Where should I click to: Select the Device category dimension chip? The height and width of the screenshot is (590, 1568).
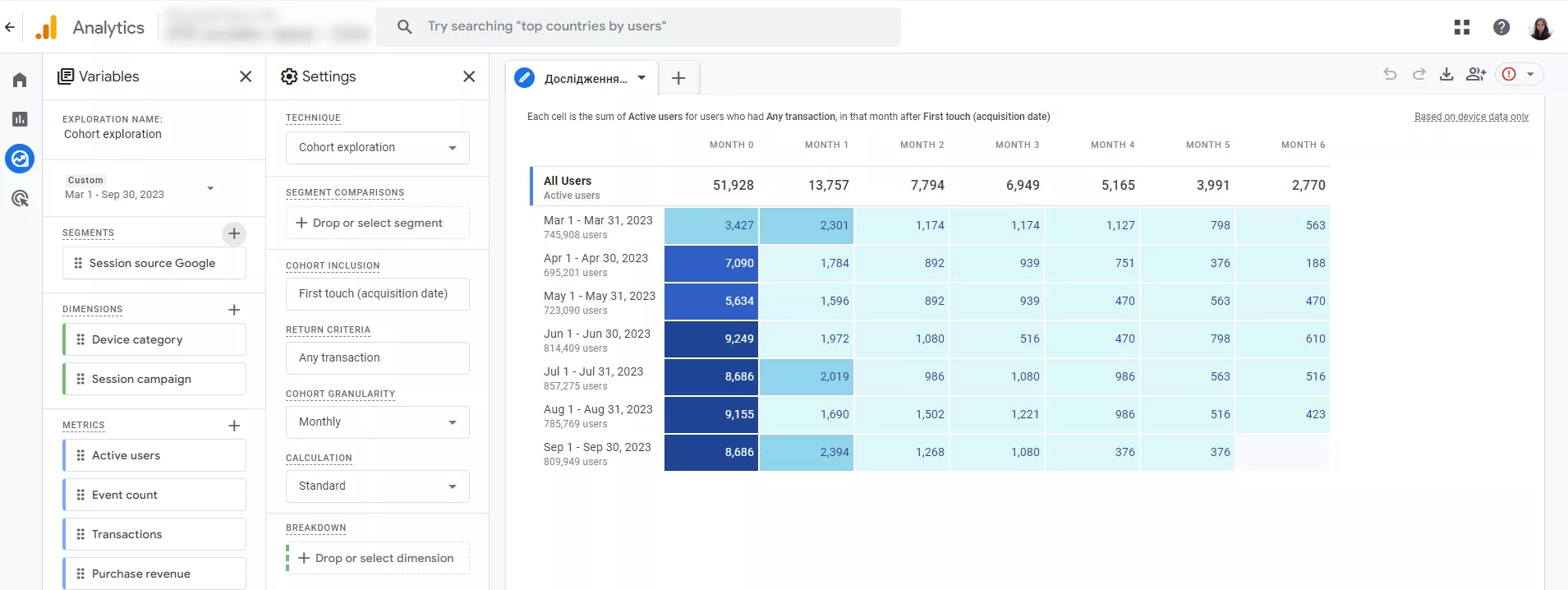tap(154, 339)
